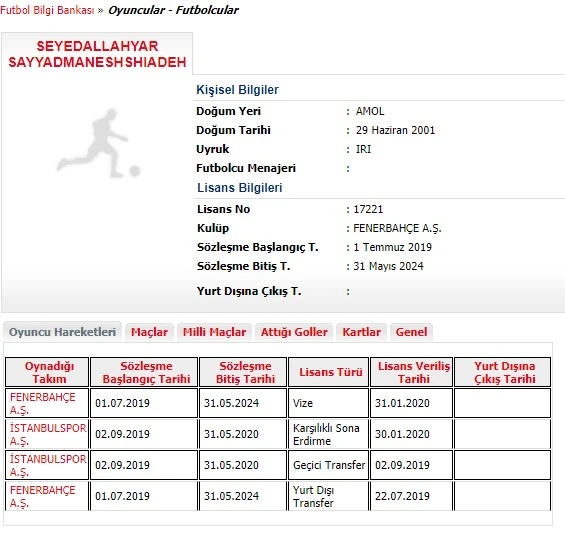Image resolution: width=565 pixels, height=537 pixels.
Task: Switch to the Maçlar tab
Action: [x=149, y=332]
